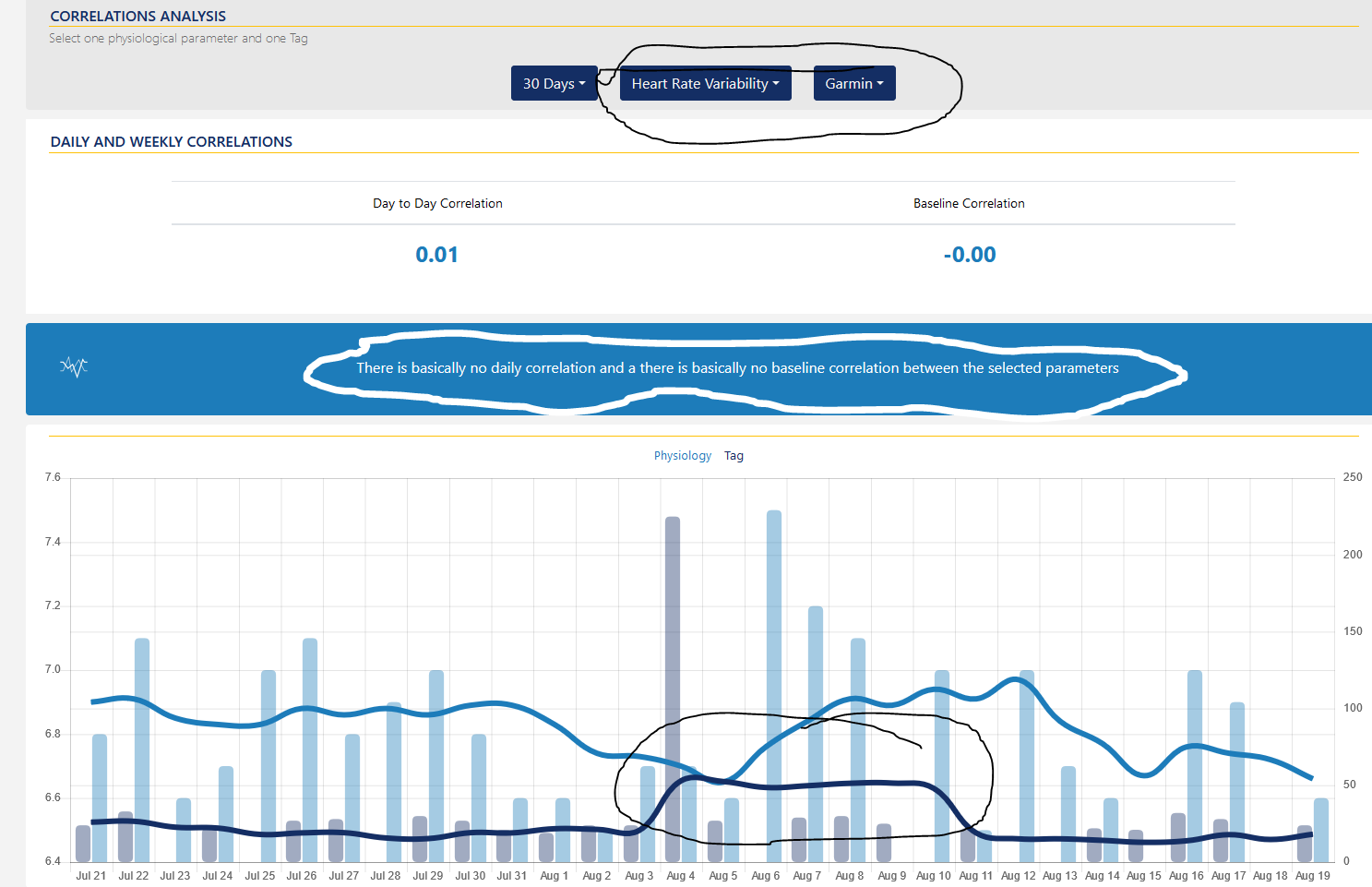This screenshot has width=1372, height=887.
Task: Click the 250 value on the right axis
Action: (1353, 476)
